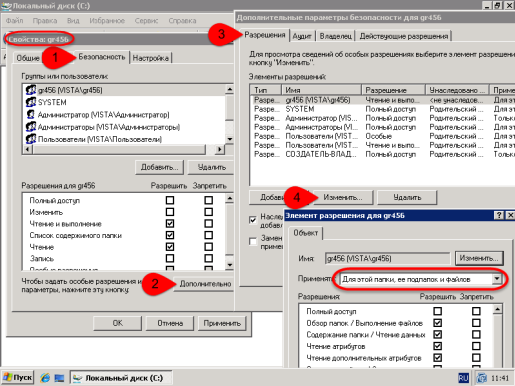Toggle Полный доступ Разрешить checkbox in properties dialog
This screenshot has width=515, height=386.
click(x=170, y=200)
